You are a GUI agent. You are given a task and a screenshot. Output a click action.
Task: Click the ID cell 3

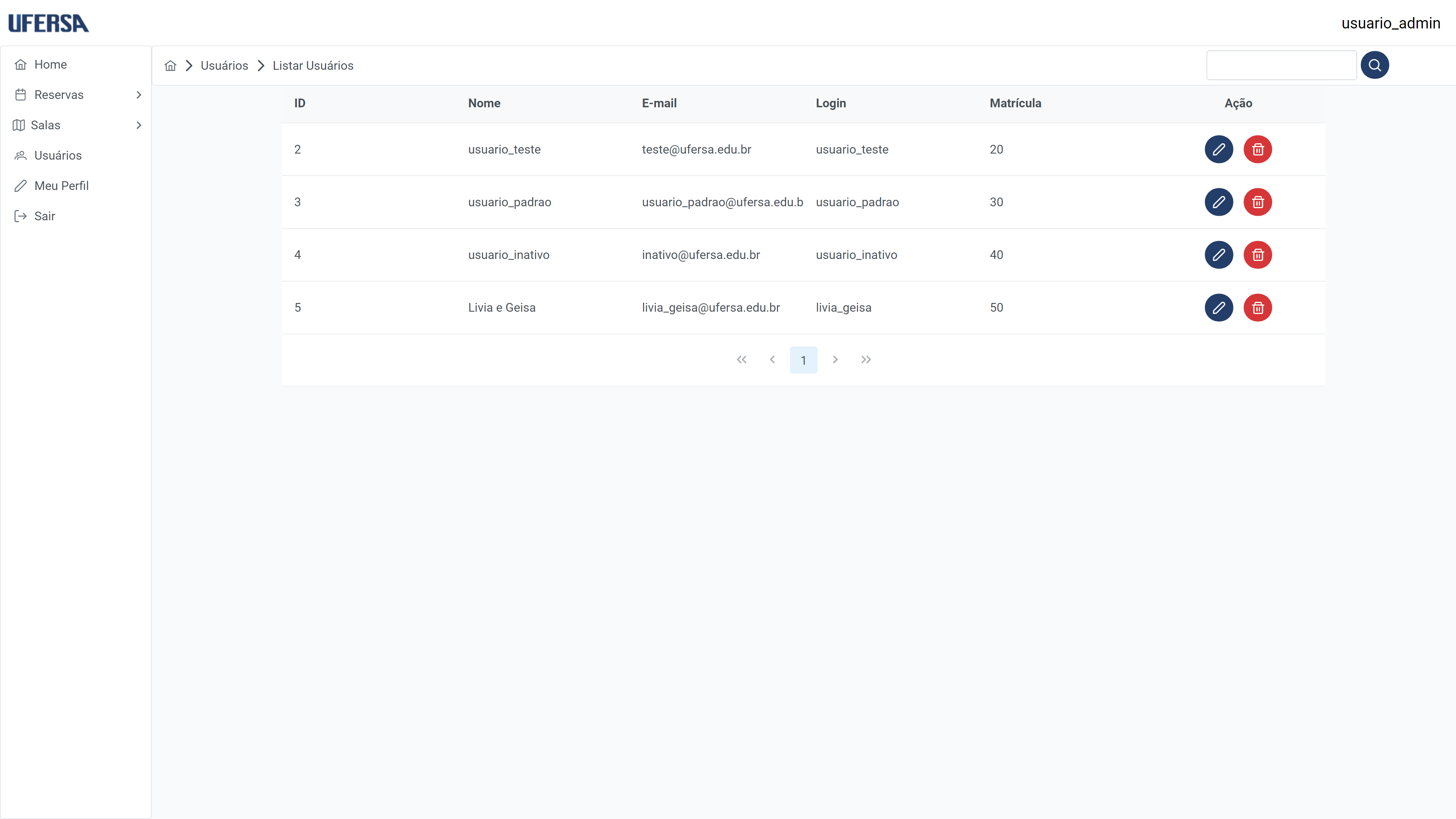point(297,202)
